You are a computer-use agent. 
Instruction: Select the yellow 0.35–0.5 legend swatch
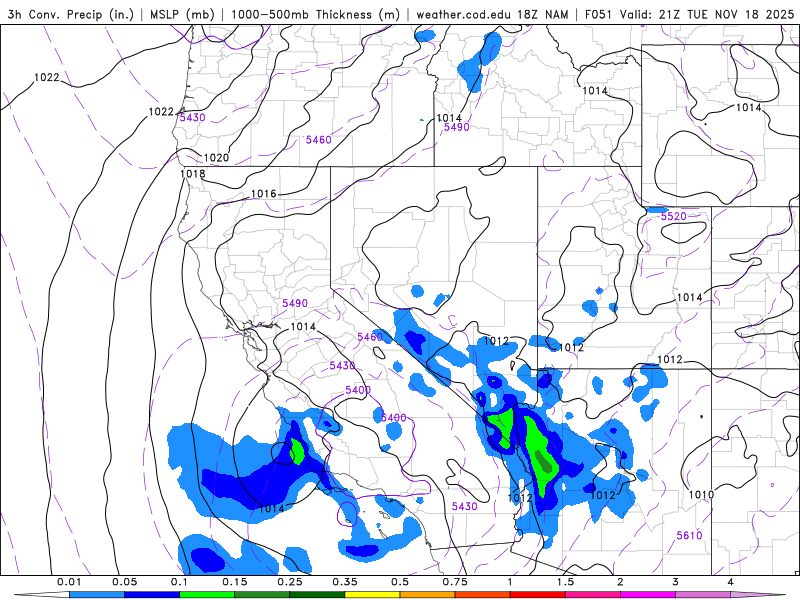(372, 595)
